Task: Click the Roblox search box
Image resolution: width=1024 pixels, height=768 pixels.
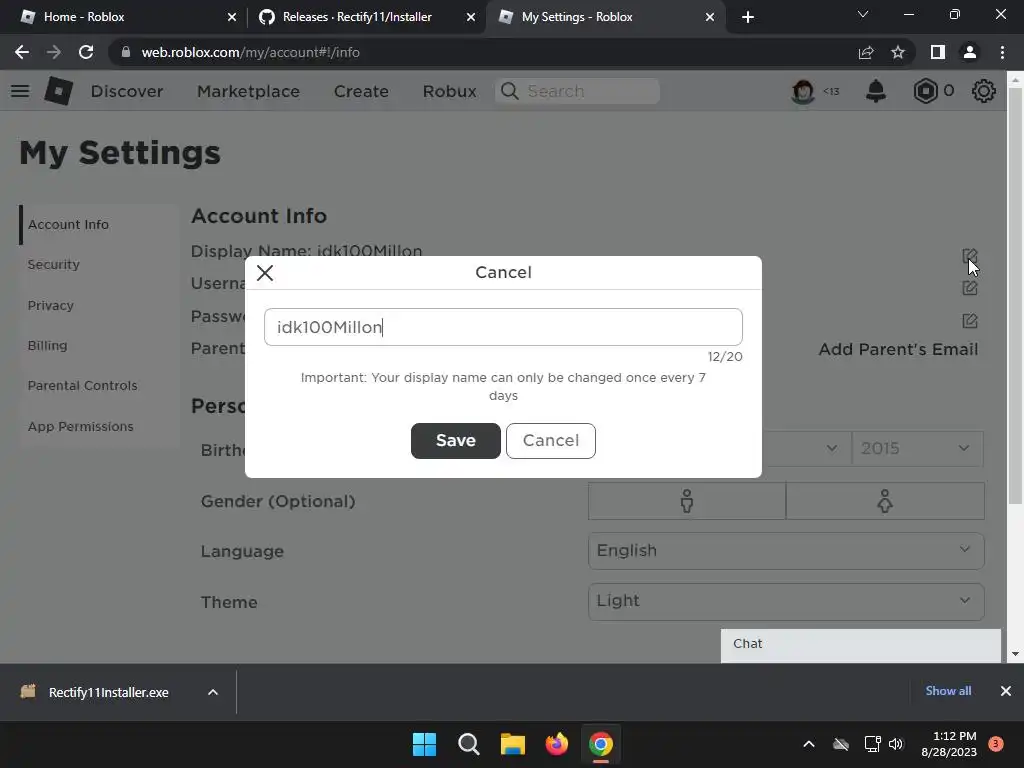Action: click(x=577, y=91)
